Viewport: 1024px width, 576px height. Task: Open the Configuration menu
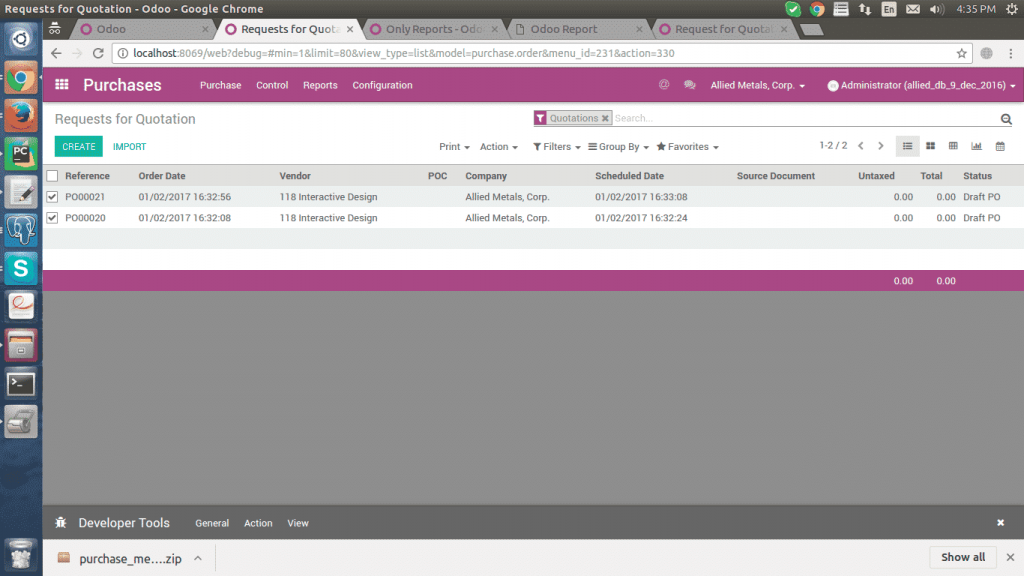[x=382, y=86]
